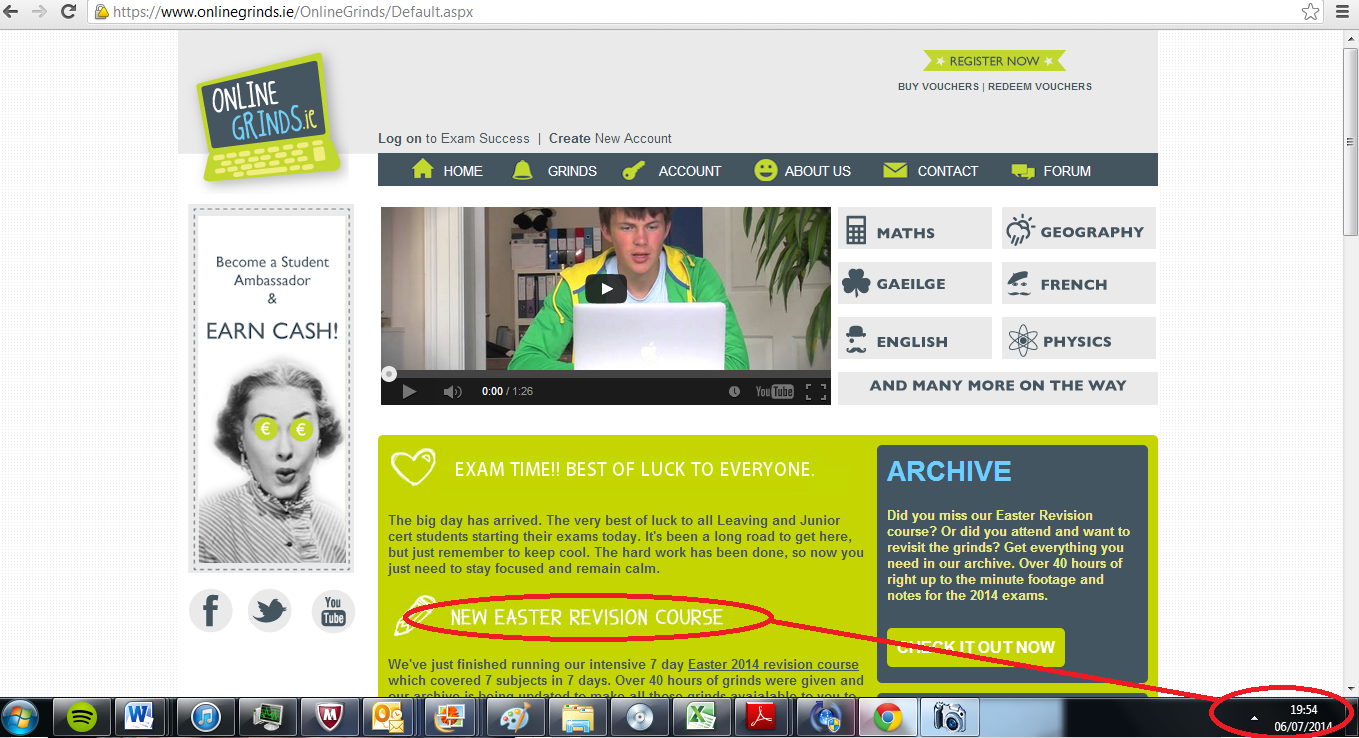1359x738 pixels.
Task: Show hidden system tray icons
Action: click(1254, 718)
